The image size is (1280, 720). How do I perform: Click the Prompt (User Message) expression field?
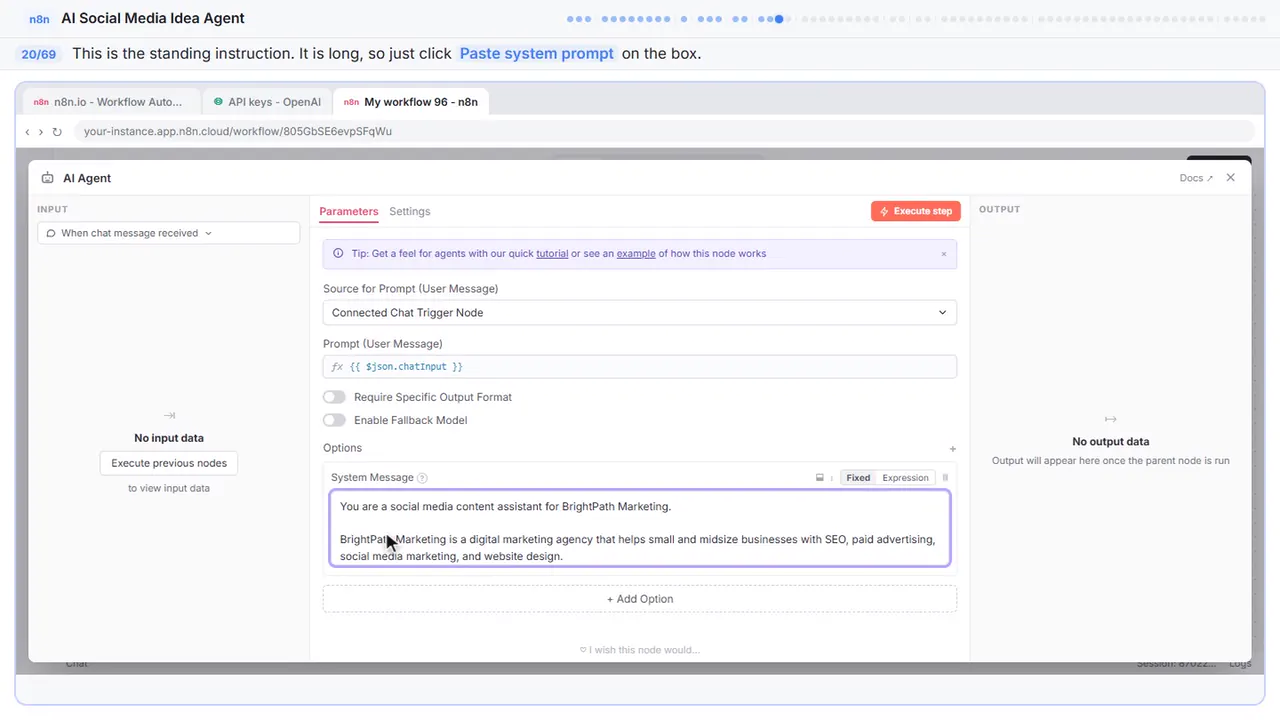point(640,367)
